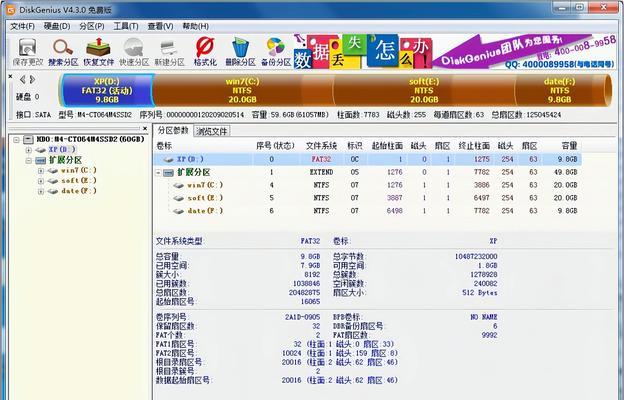624x400 pixels.
Task: Collapse the 扩展分区 node in tree
Action: pos(28,161)
